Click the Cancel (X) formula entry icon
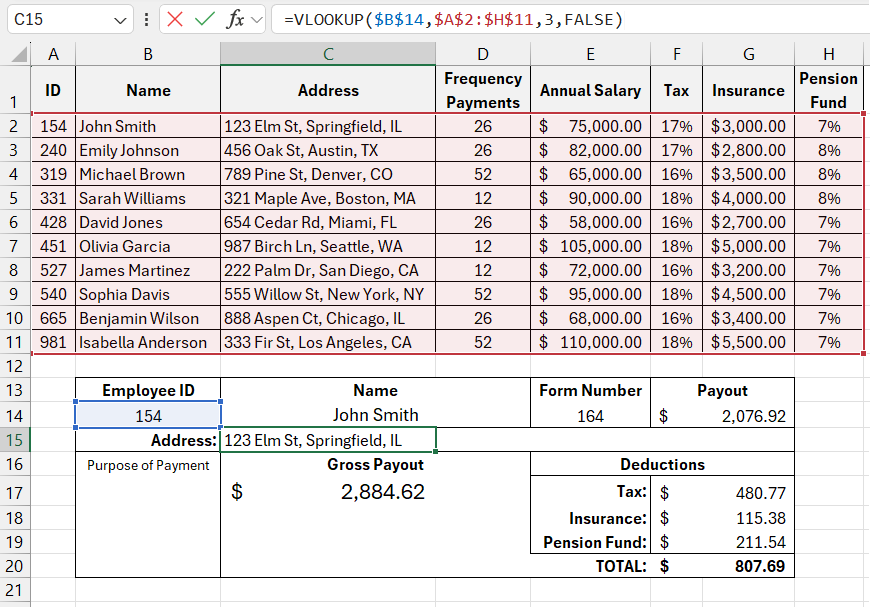Image resolution: width=870 pixels, height=607 pixels. click(x=176, y=20)
